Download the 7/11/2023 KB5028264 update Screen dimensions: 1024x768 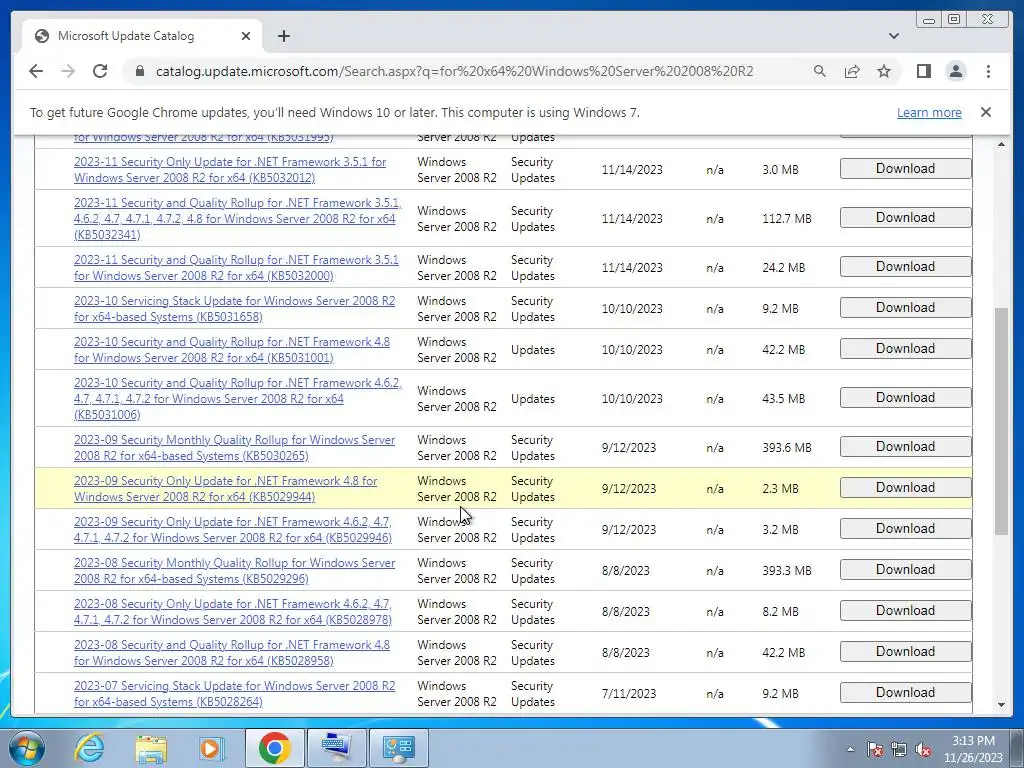[x=905, y=693]
